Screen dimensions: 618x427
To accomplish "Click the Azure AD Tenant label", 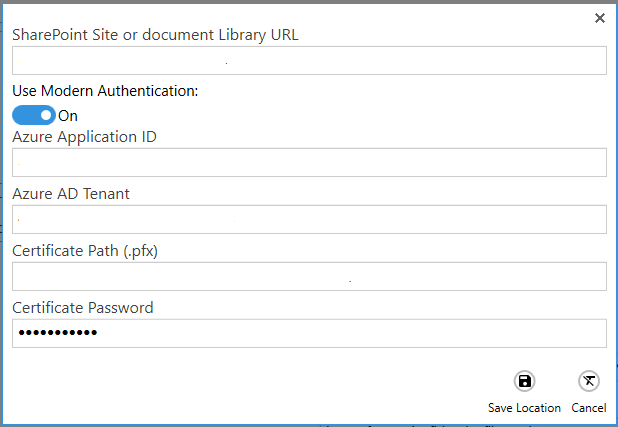I will 71,194.
